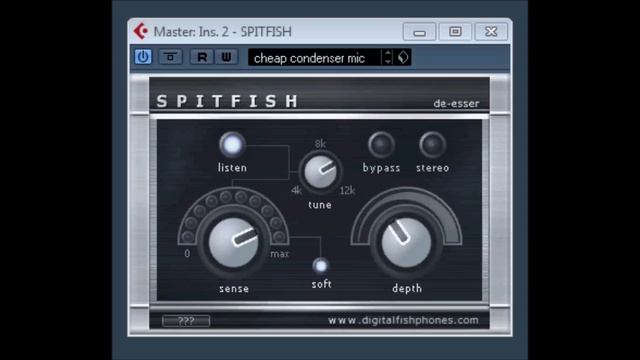The width and height of the screenshot is (640, 360).
Task: Step presets with the up/down arrows
Action: (388, 57)
